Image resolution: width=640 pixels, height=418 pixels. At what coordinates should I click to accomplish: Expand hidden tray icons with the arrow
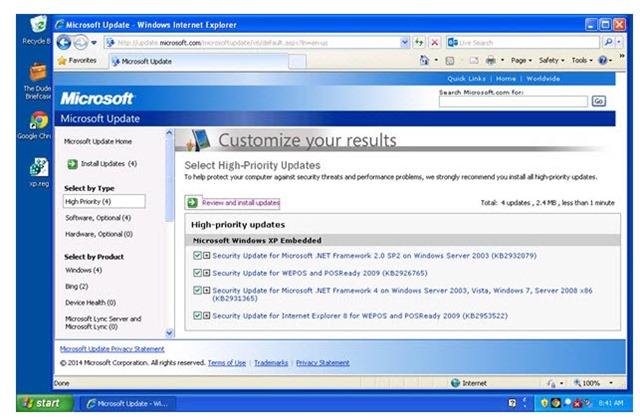(525, 403)
